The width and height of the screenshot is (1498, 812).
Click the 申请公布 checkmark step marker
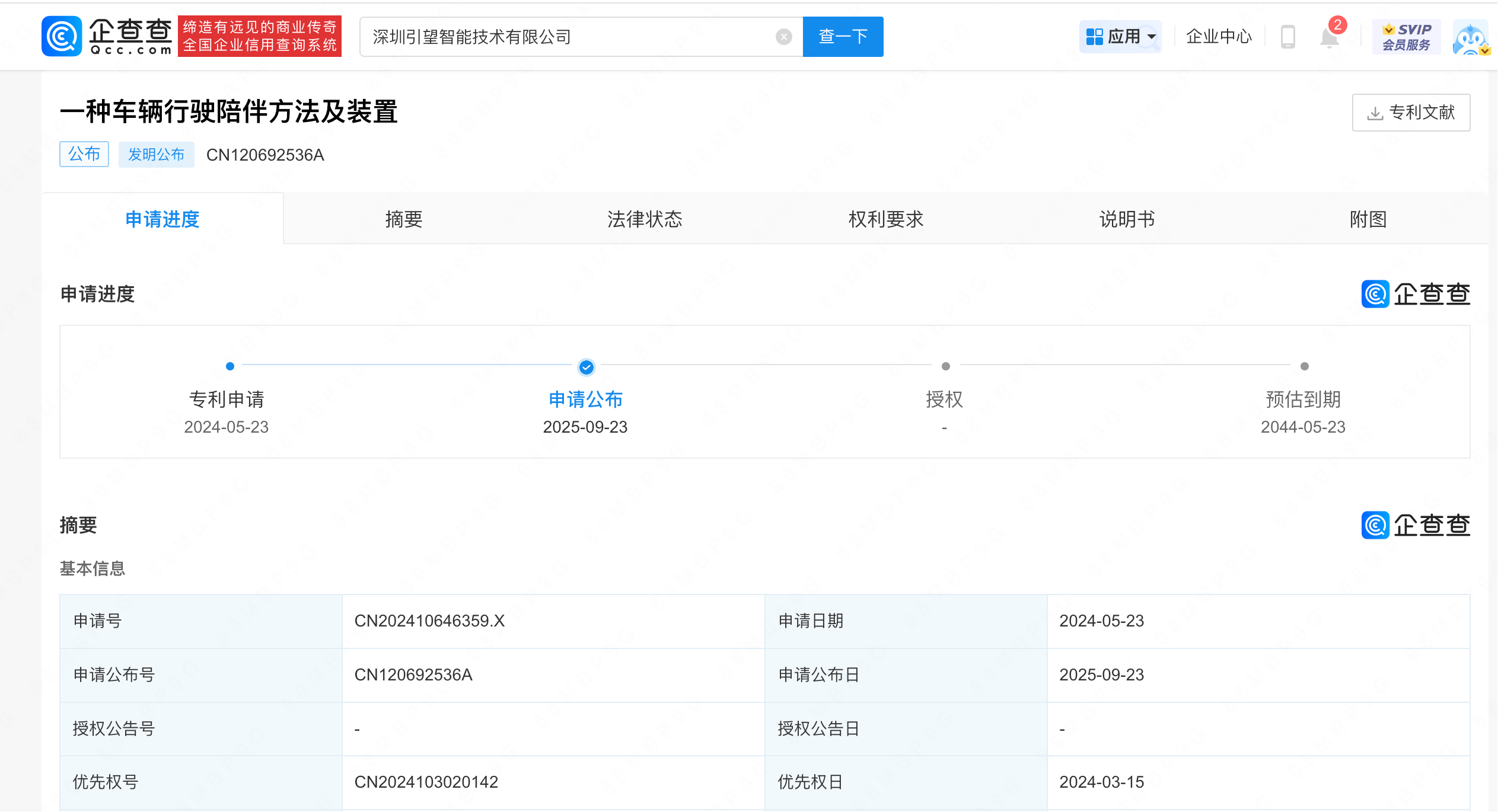coord(586,367)
